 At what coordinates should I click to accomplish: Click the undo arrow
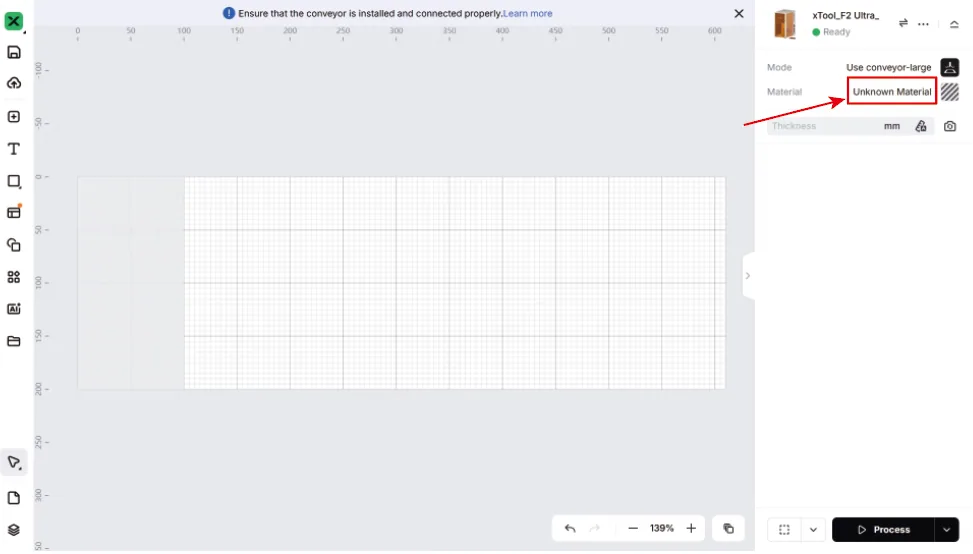tap(570, 529)
